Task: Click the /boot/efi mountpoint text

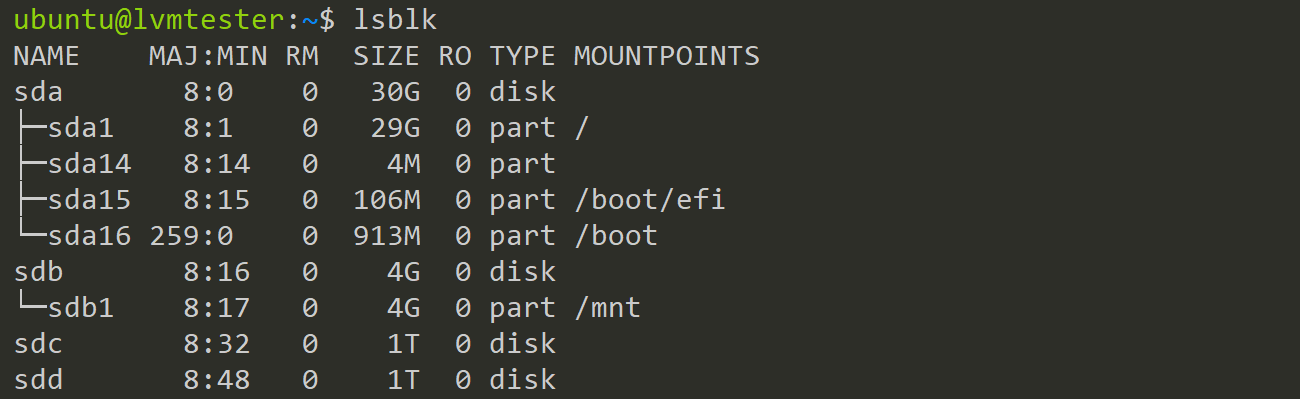Action: tap(649, 201)
